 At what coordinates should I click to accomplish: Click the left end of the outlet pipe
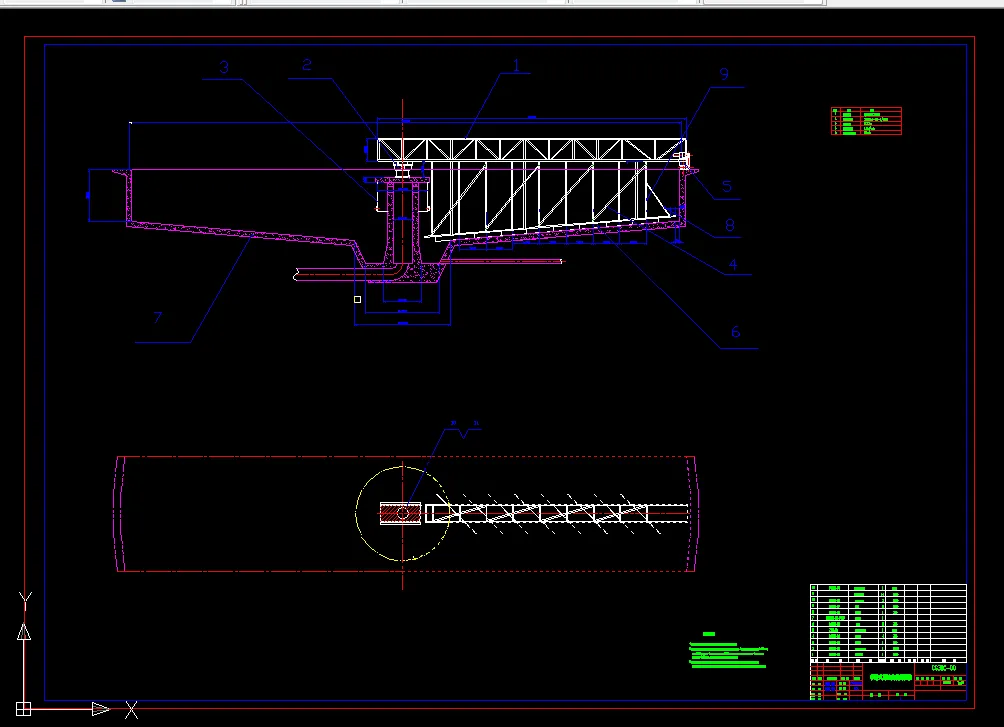[296, 276]
